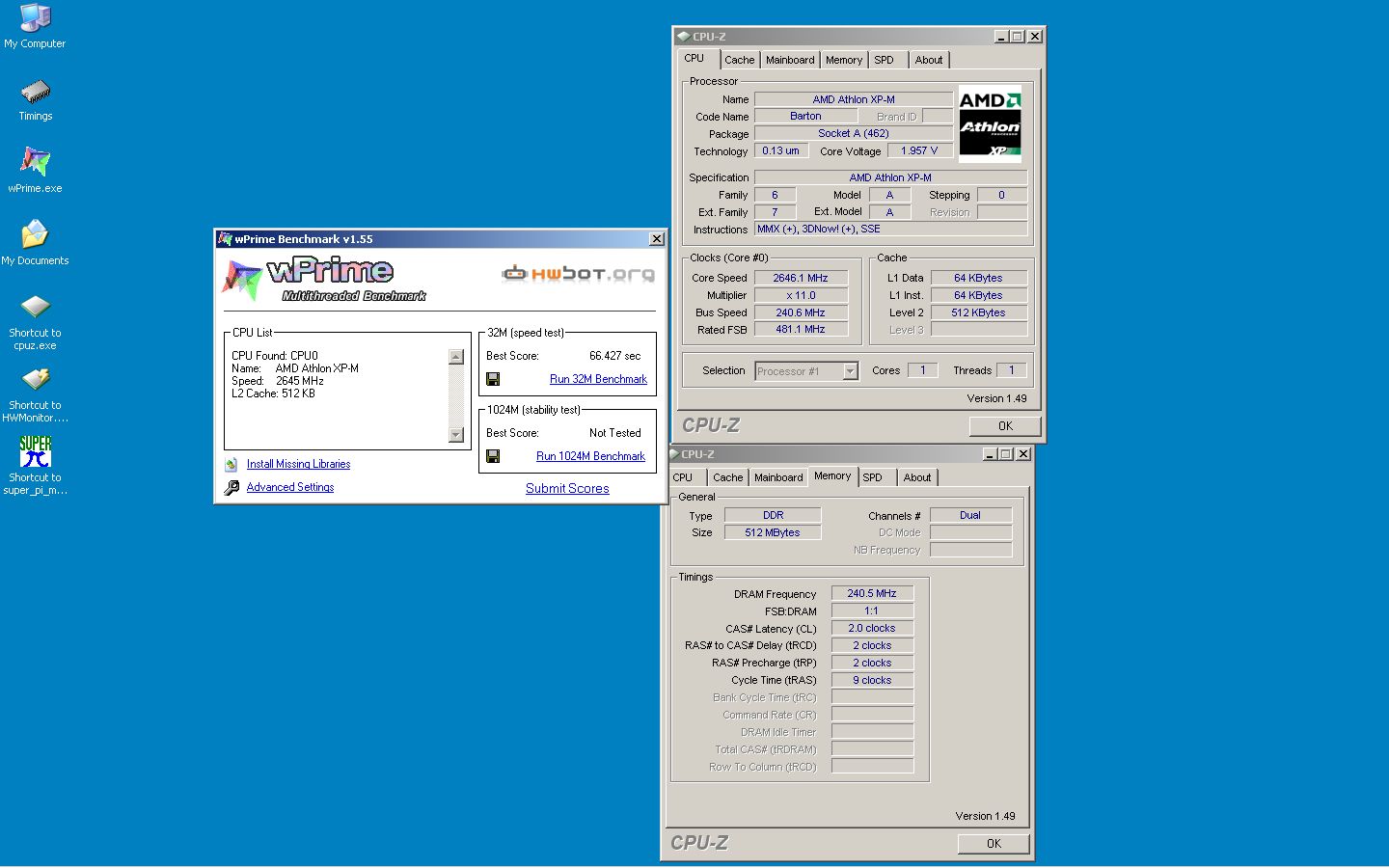Switch to Memory tab in upper CPU-Z window
Screen dimensions: 1389x868
pyautogui.click(x=844, y=60)
